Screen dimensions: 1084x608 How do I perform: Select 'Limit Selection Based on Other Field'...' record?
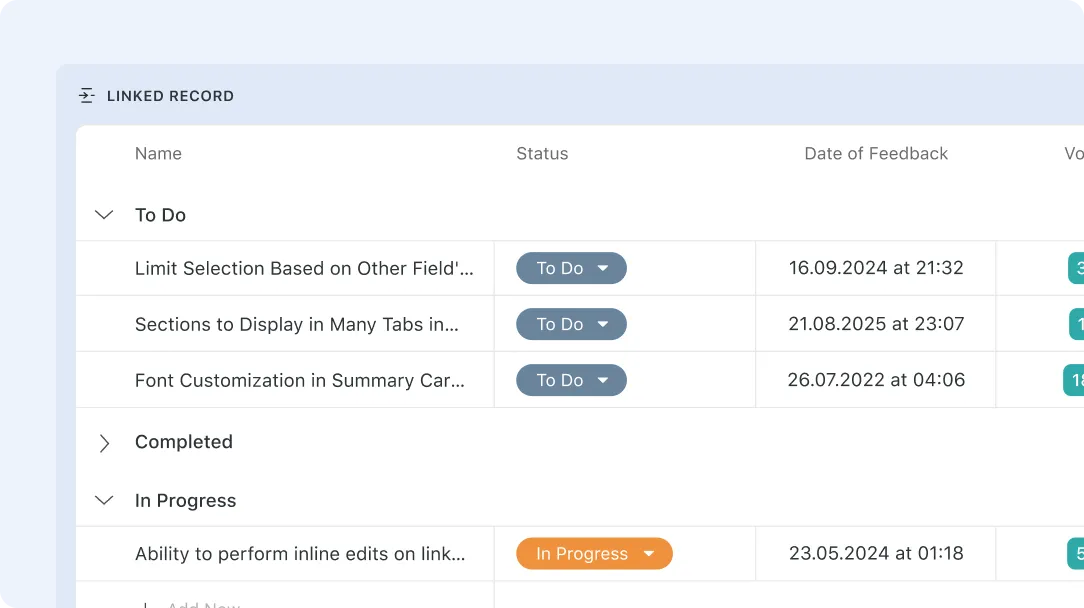[304, 268]
